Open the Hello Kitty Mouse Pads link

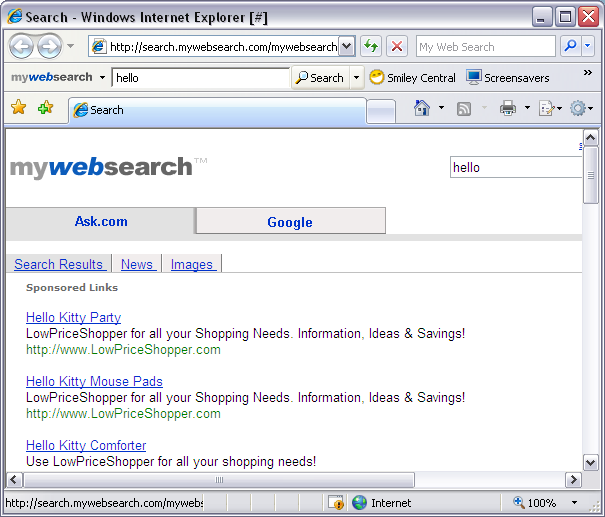94,382
